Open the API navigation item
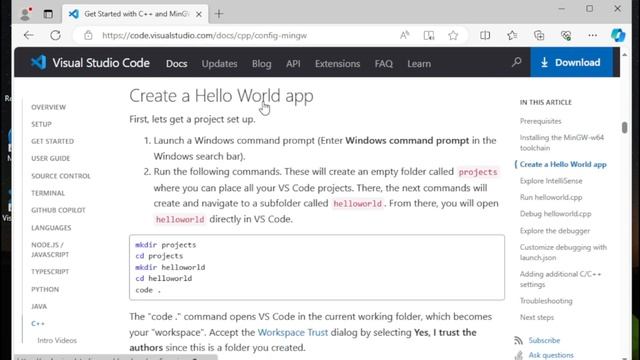The image size is (640, 360). tap(293, 64)
